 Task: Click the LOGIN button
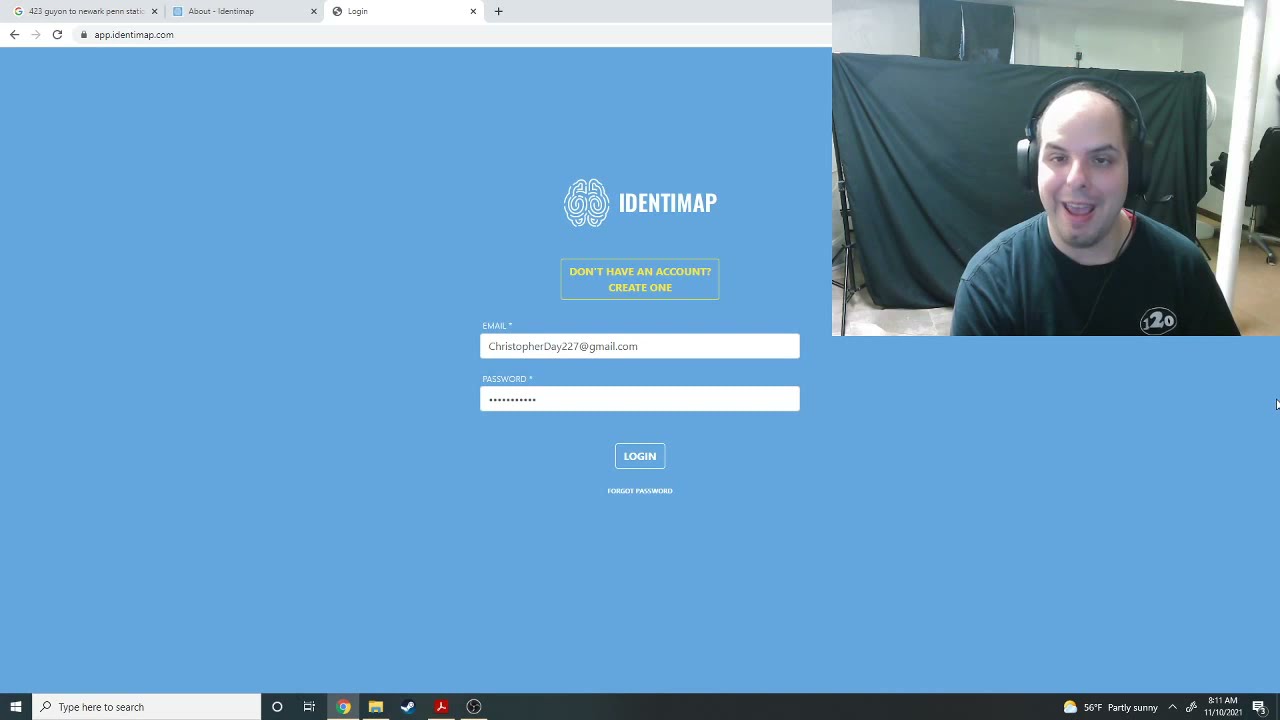(640, 456)
